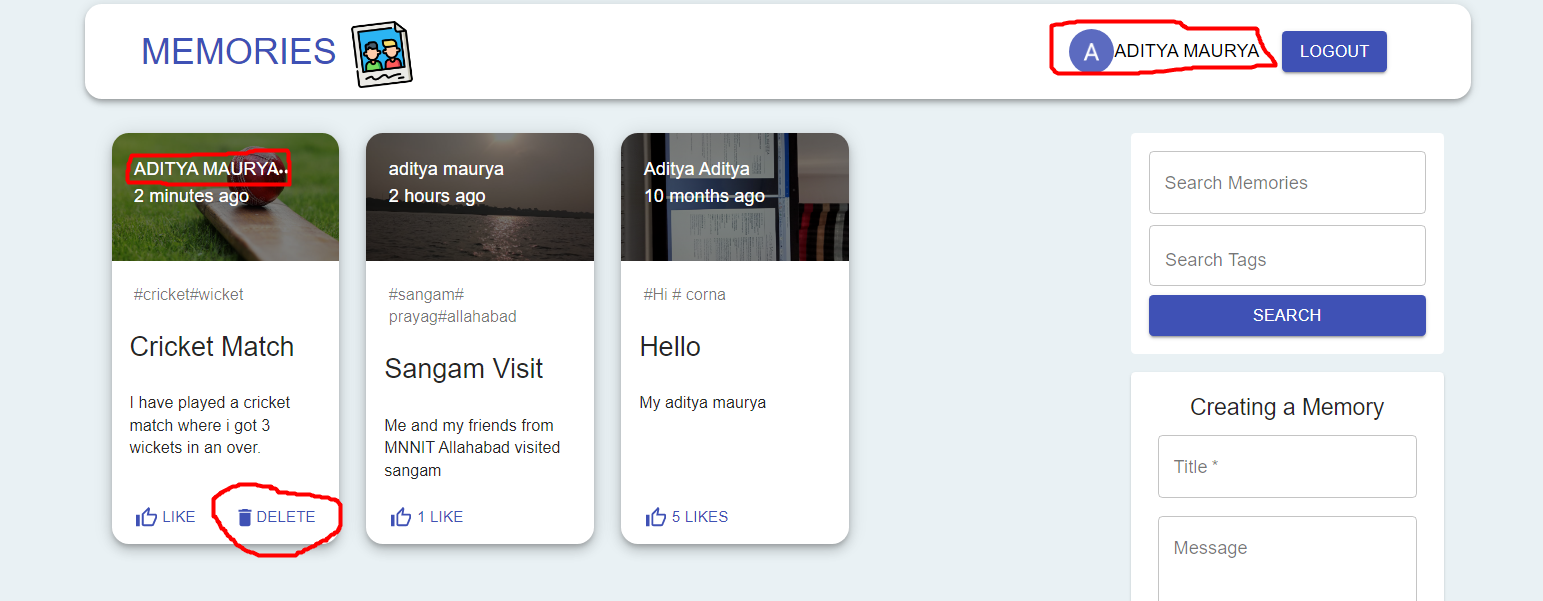Select the MEMORIES logo heading

238,51
